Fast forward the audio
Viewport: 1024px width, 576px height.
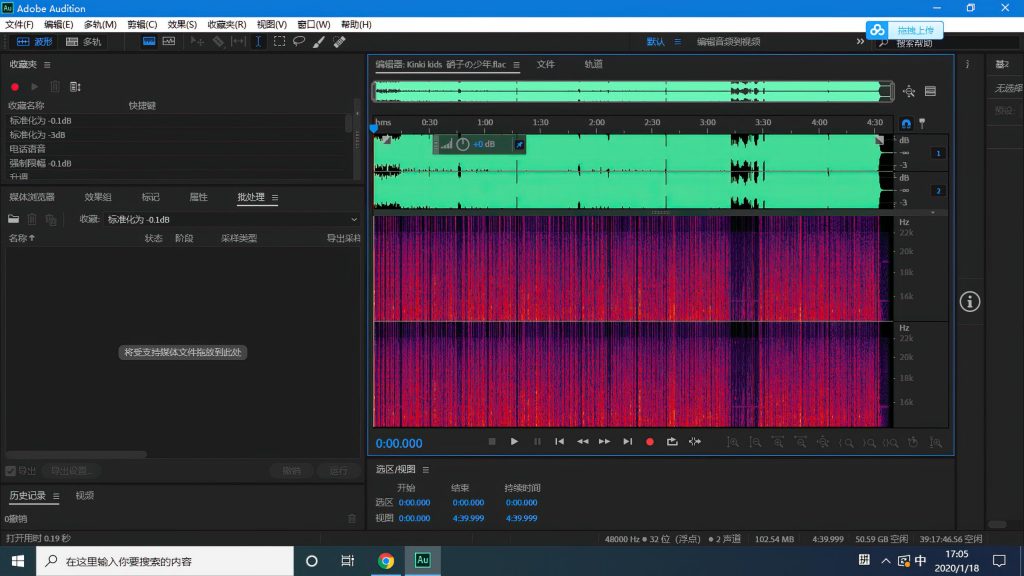(605, 442)
